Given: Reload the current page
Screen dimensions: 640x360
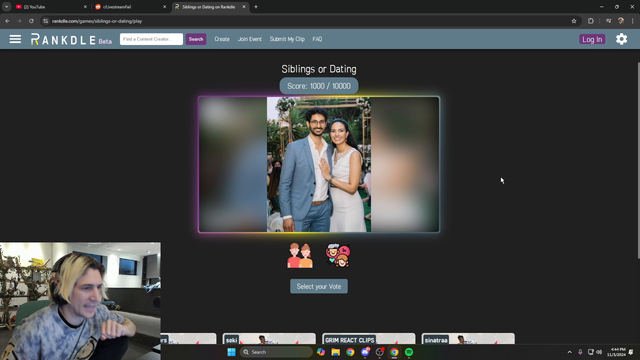Looking at the screenshot, I should pyautogui.click(x=31, y=21).
